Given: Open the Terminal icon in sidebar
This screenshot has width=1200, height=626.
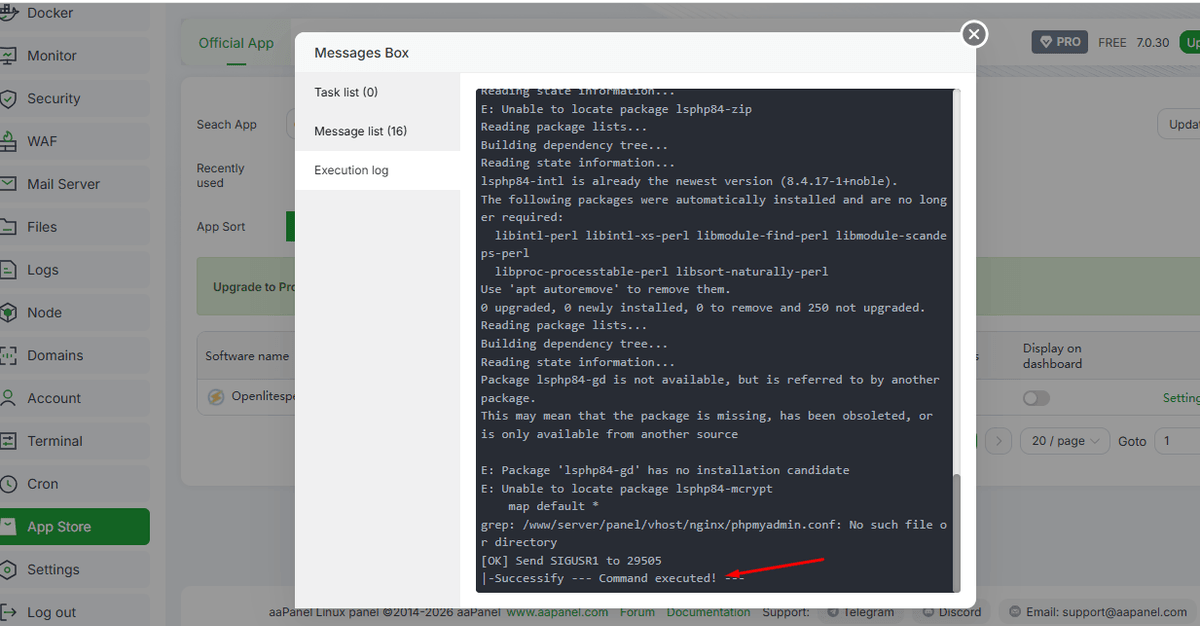Looking at the screenshot, I should point(8,441).
